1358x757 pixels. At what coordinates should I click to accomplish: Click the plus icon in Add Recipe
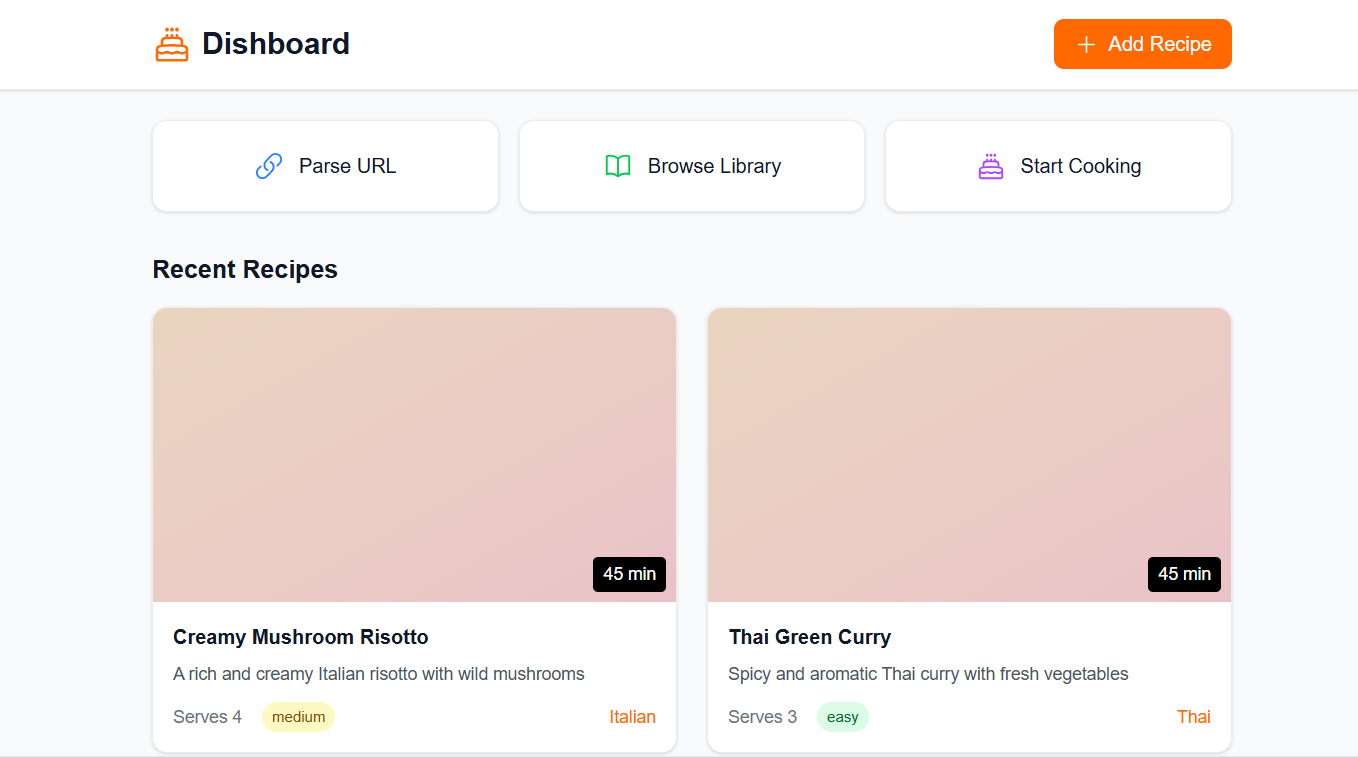[1086, 45]
